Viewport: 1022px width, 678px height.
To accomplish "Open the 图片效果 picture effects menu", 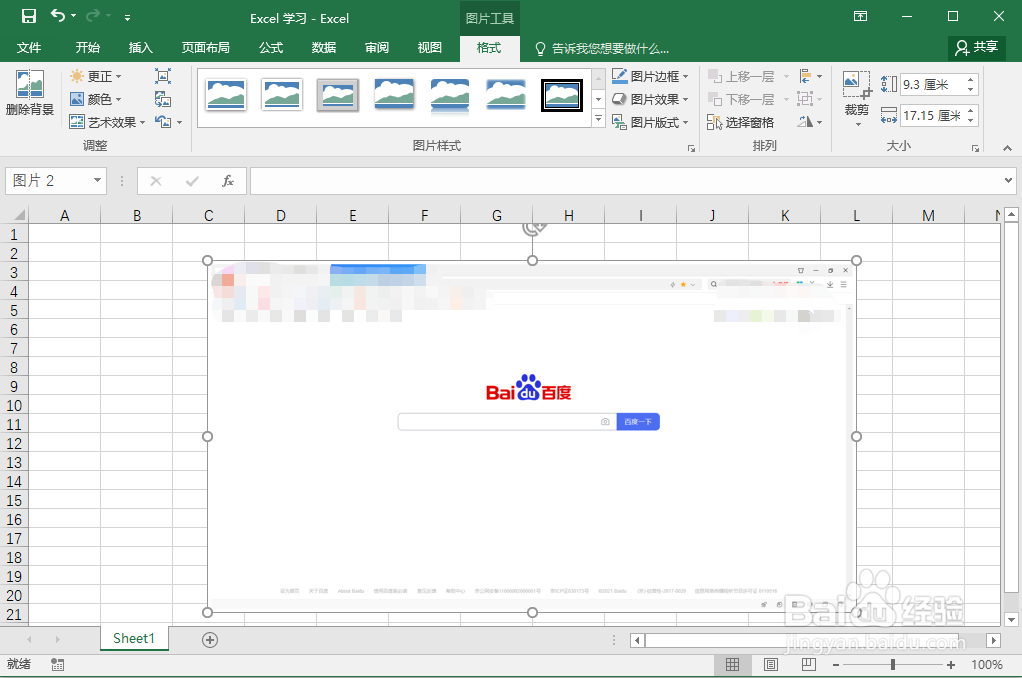I will click(x=650, y=99).
